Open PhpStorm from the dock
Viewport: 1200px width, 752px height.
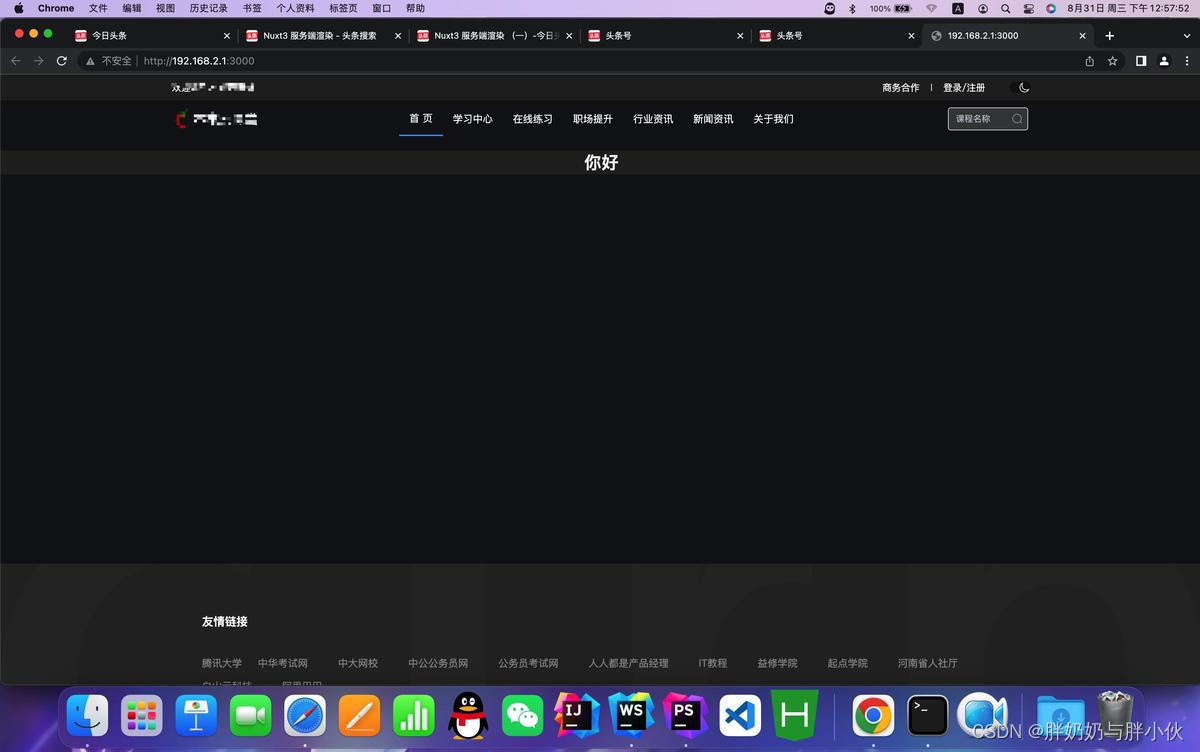click(x=686, y=715)
